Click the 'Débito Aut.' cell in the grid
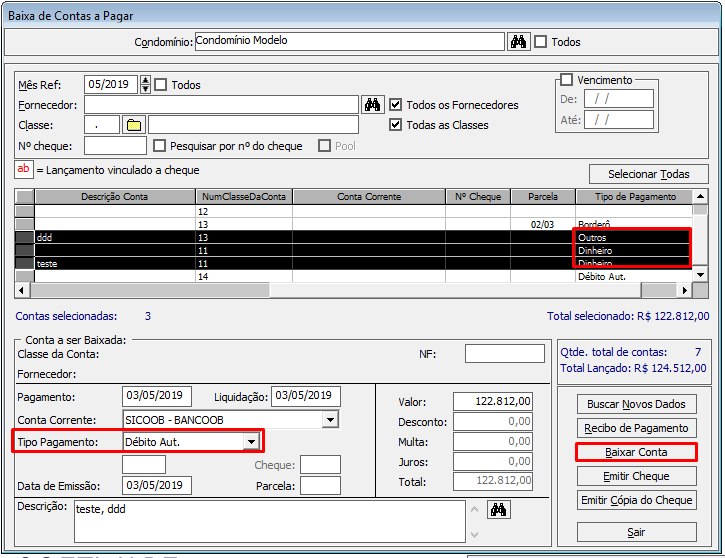The width and height of the screenshot is (725, 558). coord(634,276)
